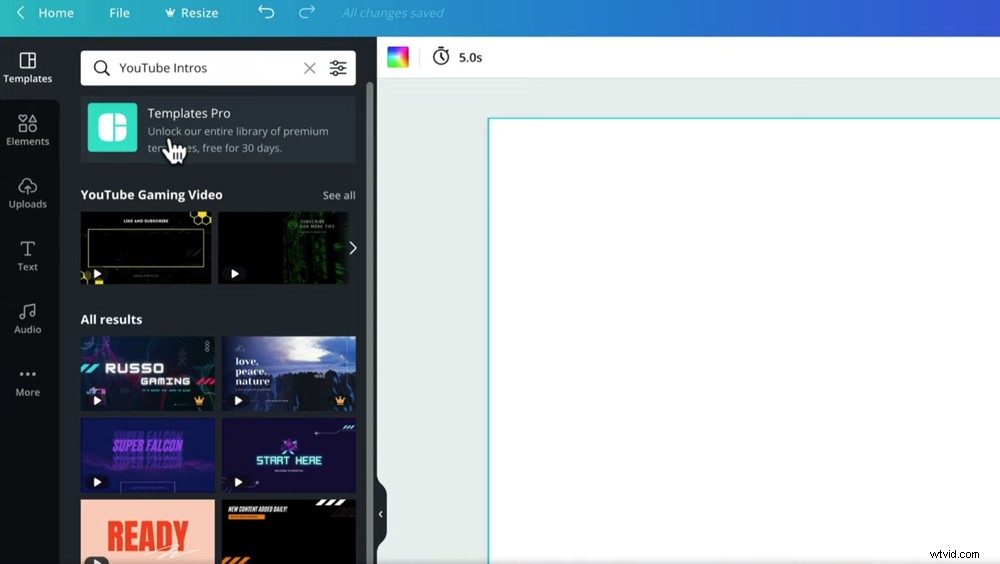The height and width of the screenshot is (564, 1000).
Task: Click the timer clock icon
Action: pyautogui.click(x=441, y=56)
